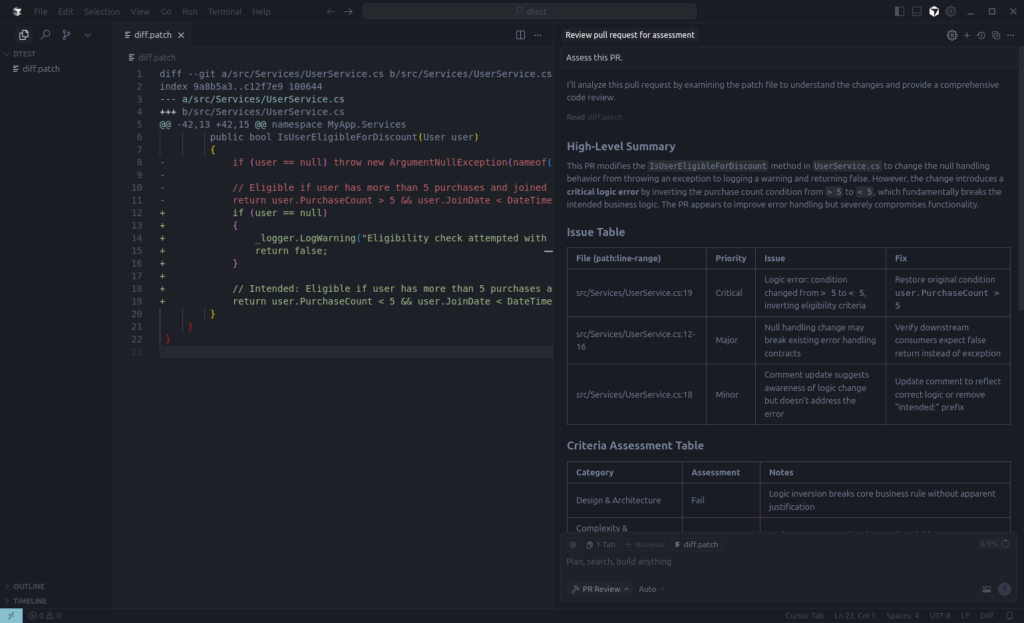Toggle the primary sidebar visibility
Viewport: 1024px width, 623px height.
pyautogui.click(x=900, y=11)
